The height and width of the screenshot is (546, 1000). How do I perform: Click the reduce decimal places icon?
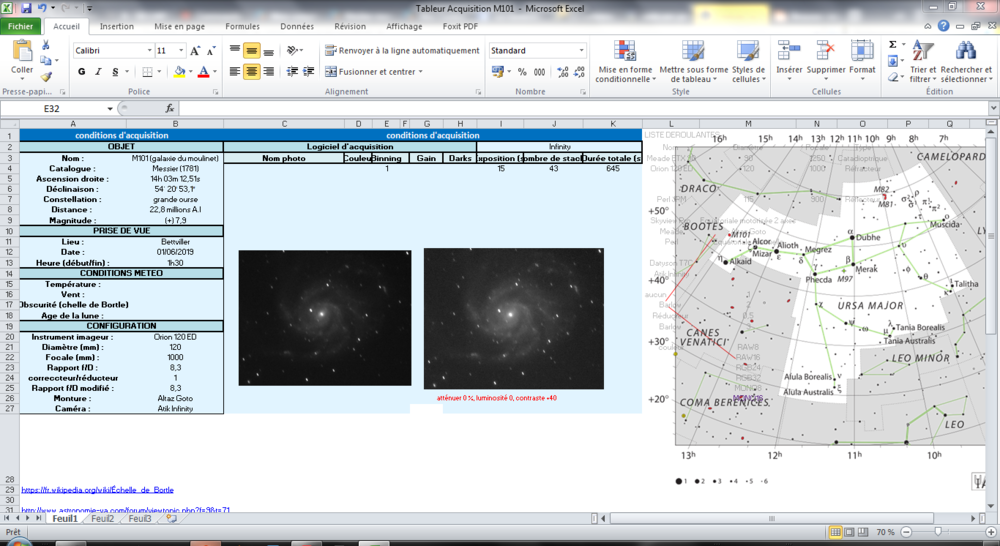point(579,72)
